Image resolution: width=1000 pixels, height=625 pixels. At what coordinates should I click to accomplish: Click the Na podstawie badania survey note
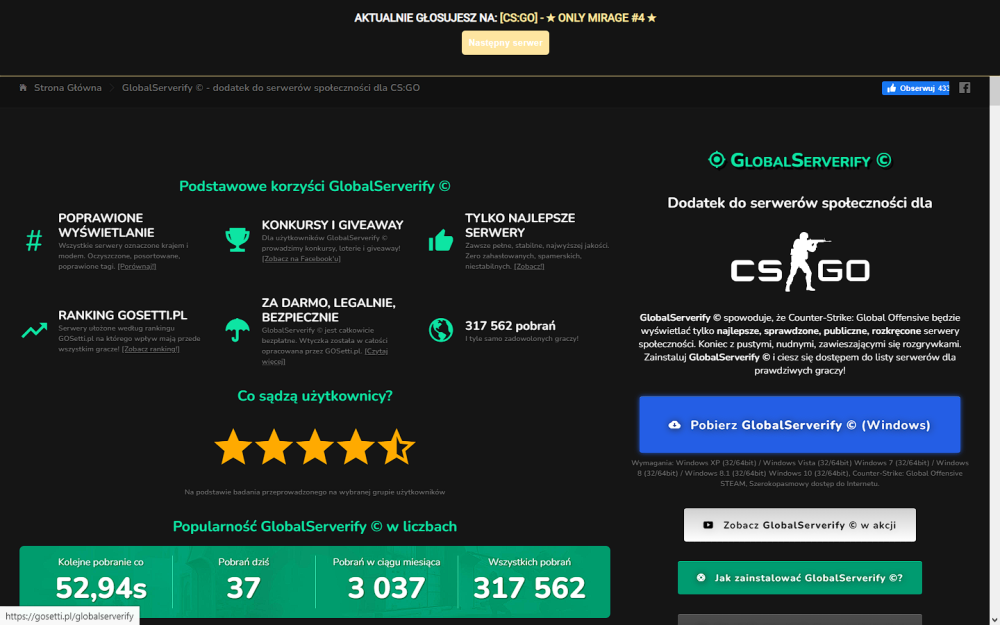tap(314, 492)
